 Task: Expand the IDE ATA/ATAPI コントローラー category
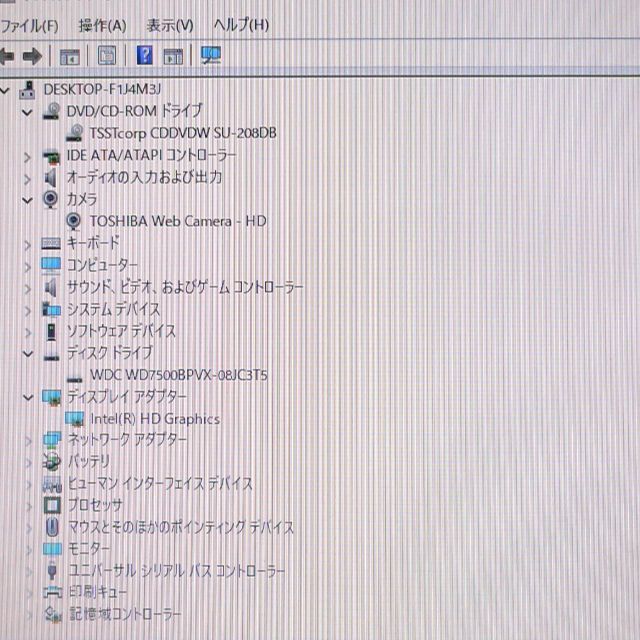tap(27, 157)
